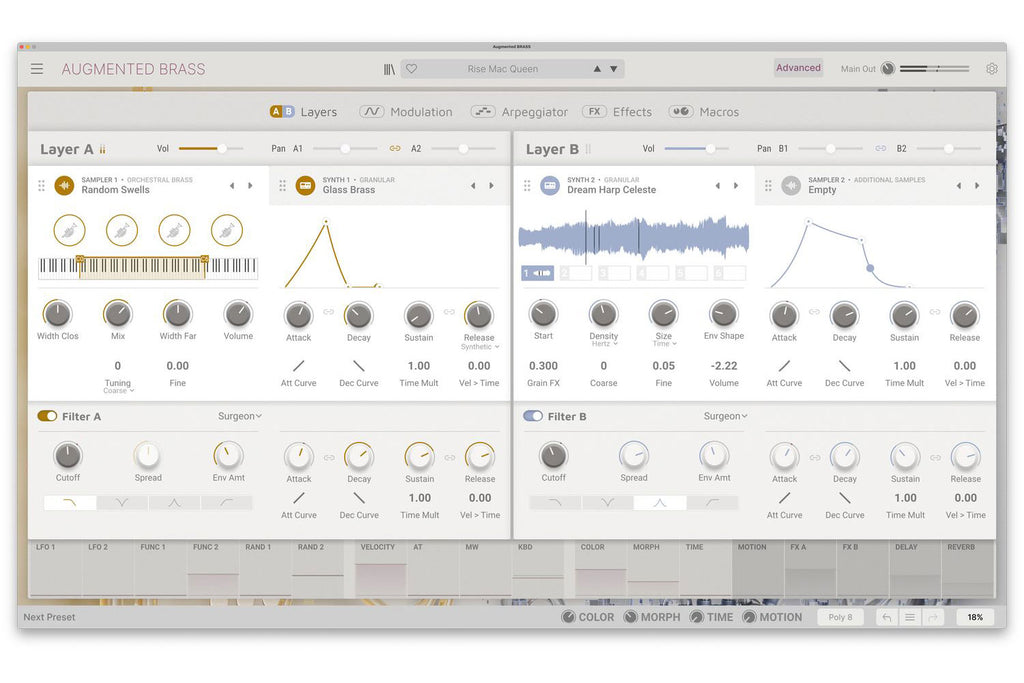
Task: Open the Density Hertz dropdown
Action: tap(604, 343)
